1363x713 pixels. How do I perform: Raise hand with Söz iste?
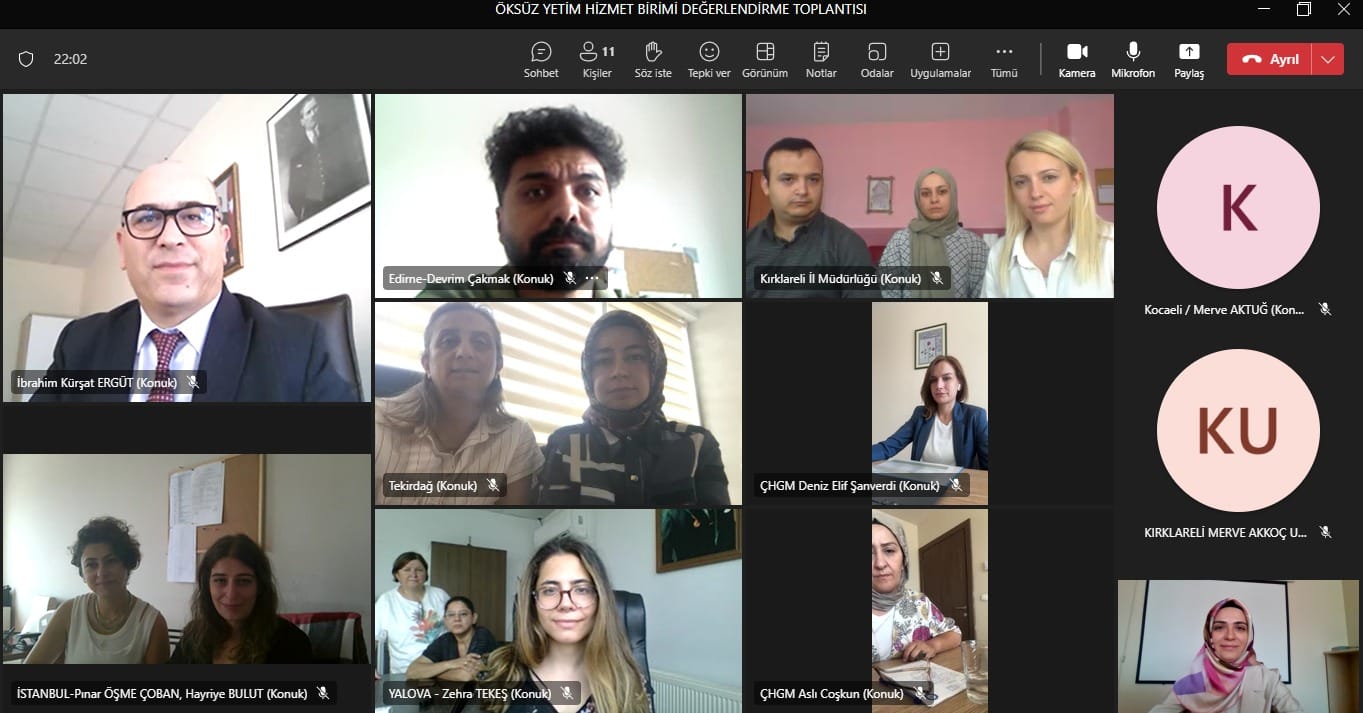[x=653, y=60]
